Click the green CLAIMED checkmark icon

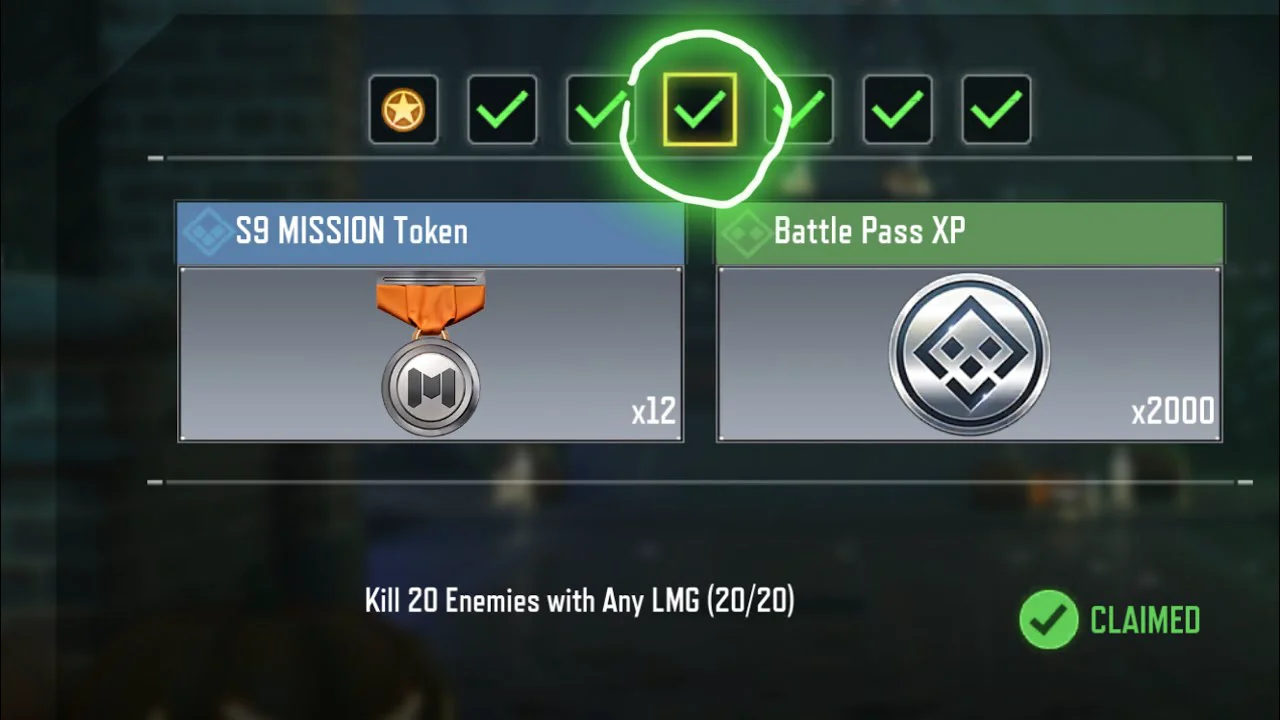(x=1049, y=620)
